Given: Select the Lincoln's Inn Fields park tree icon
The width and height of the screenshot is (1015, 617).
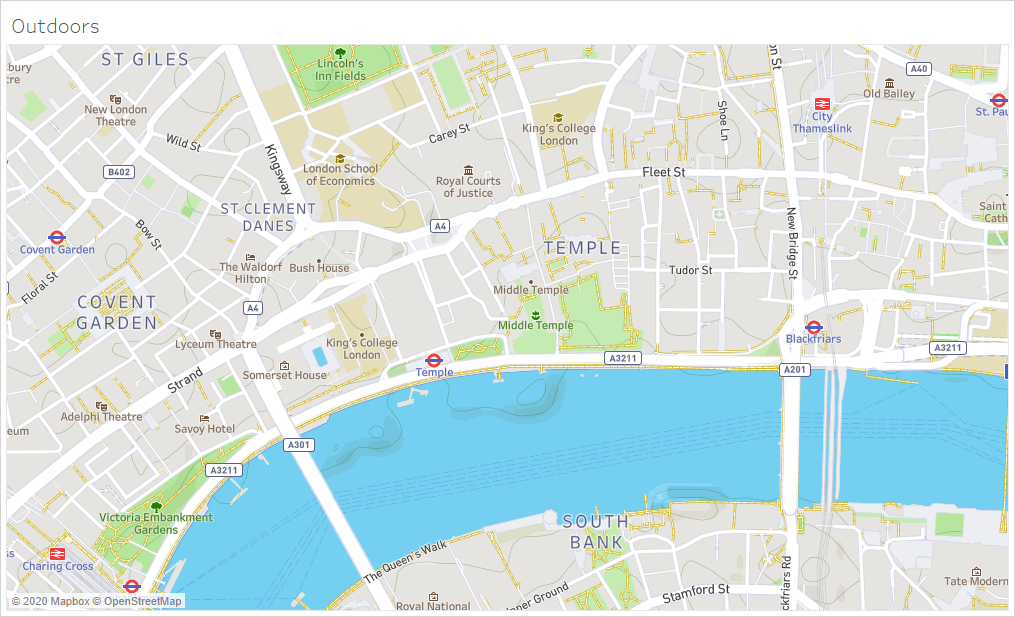Looking at the screenshot, I should [340, 52].
